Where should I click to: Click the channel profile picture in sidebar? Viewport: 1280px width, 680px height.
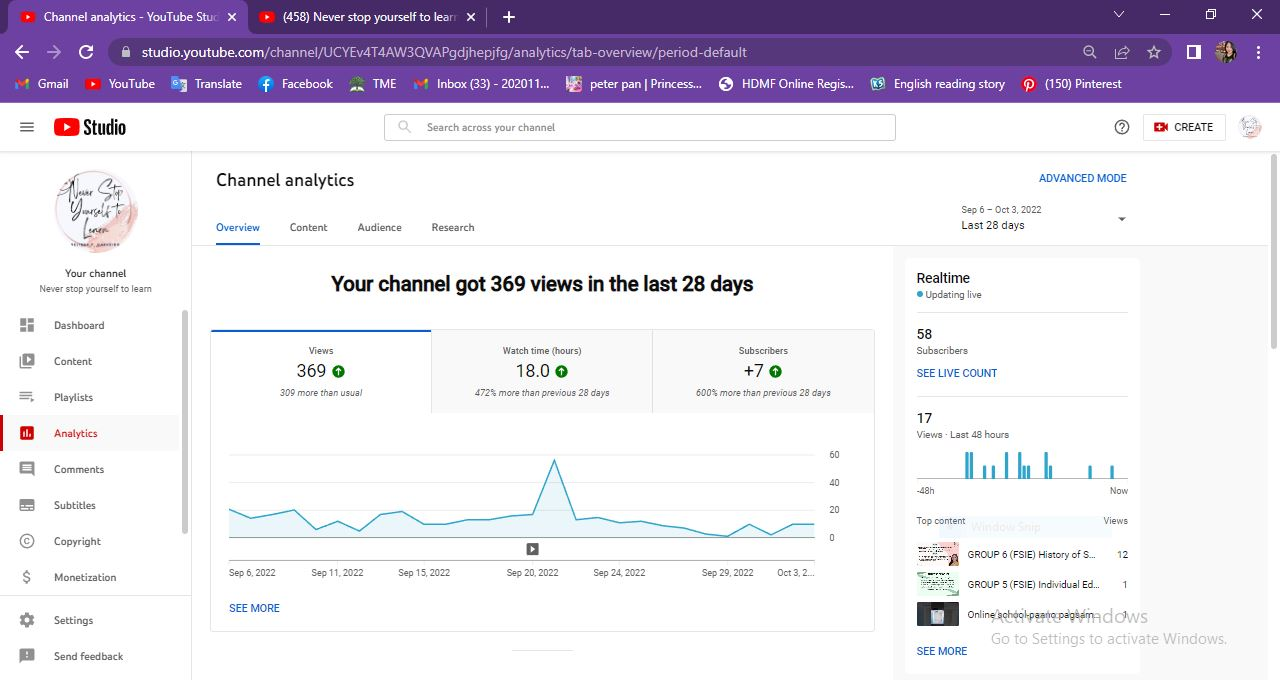(96, 211)
